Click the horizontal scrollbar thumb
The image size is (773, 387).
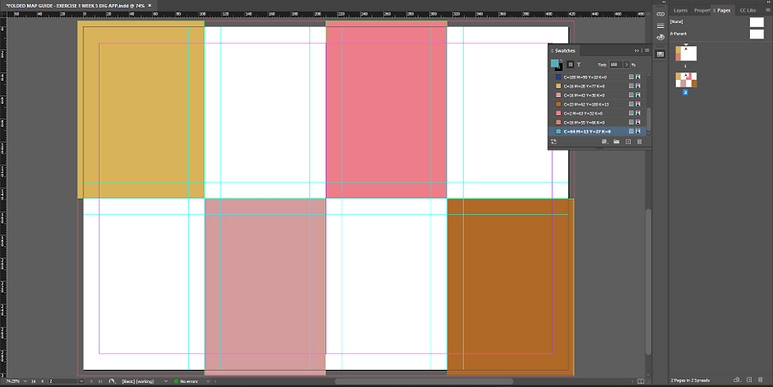tap(424, 381)
